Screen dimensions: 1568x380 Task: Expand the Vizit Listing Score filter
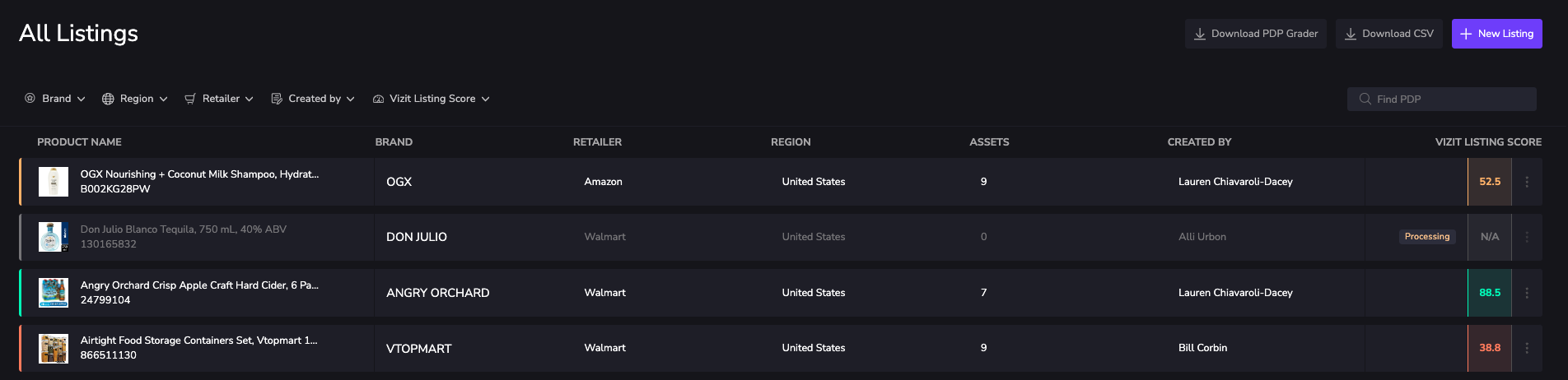(x=431, y=99)
